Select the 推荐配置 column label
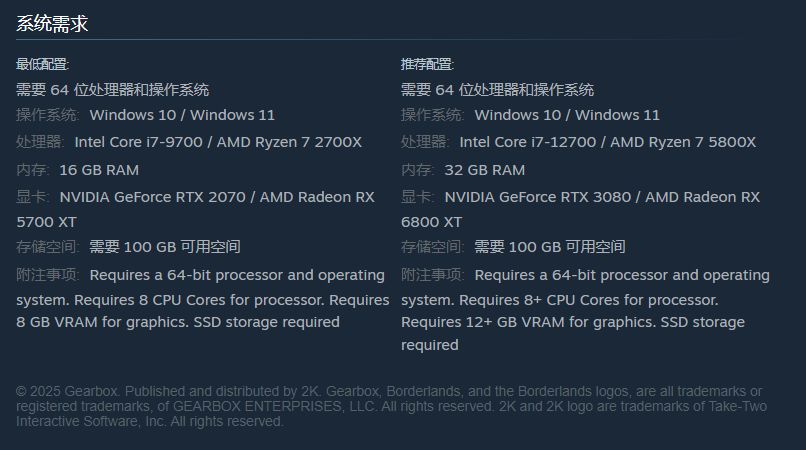 [427, 64]
